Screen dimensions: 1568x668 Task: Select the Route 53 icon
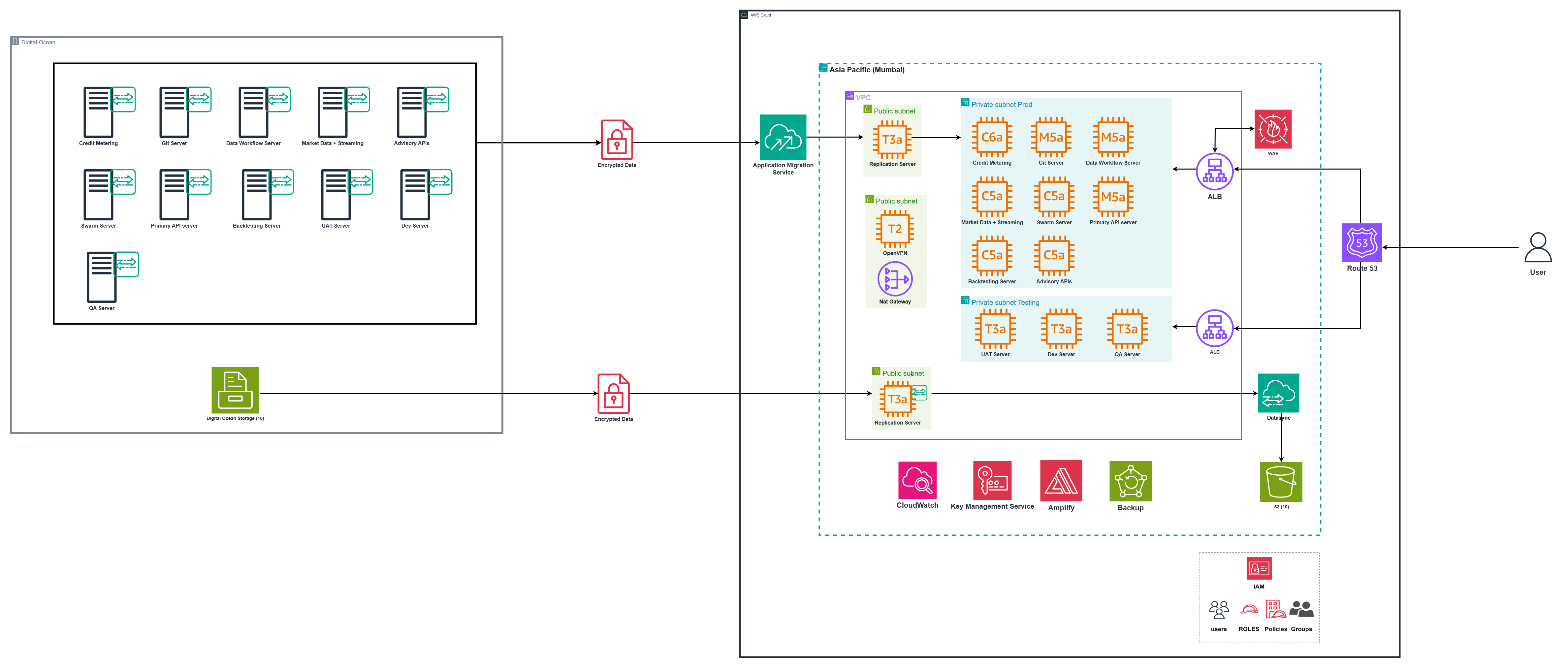coord(1362,242)
